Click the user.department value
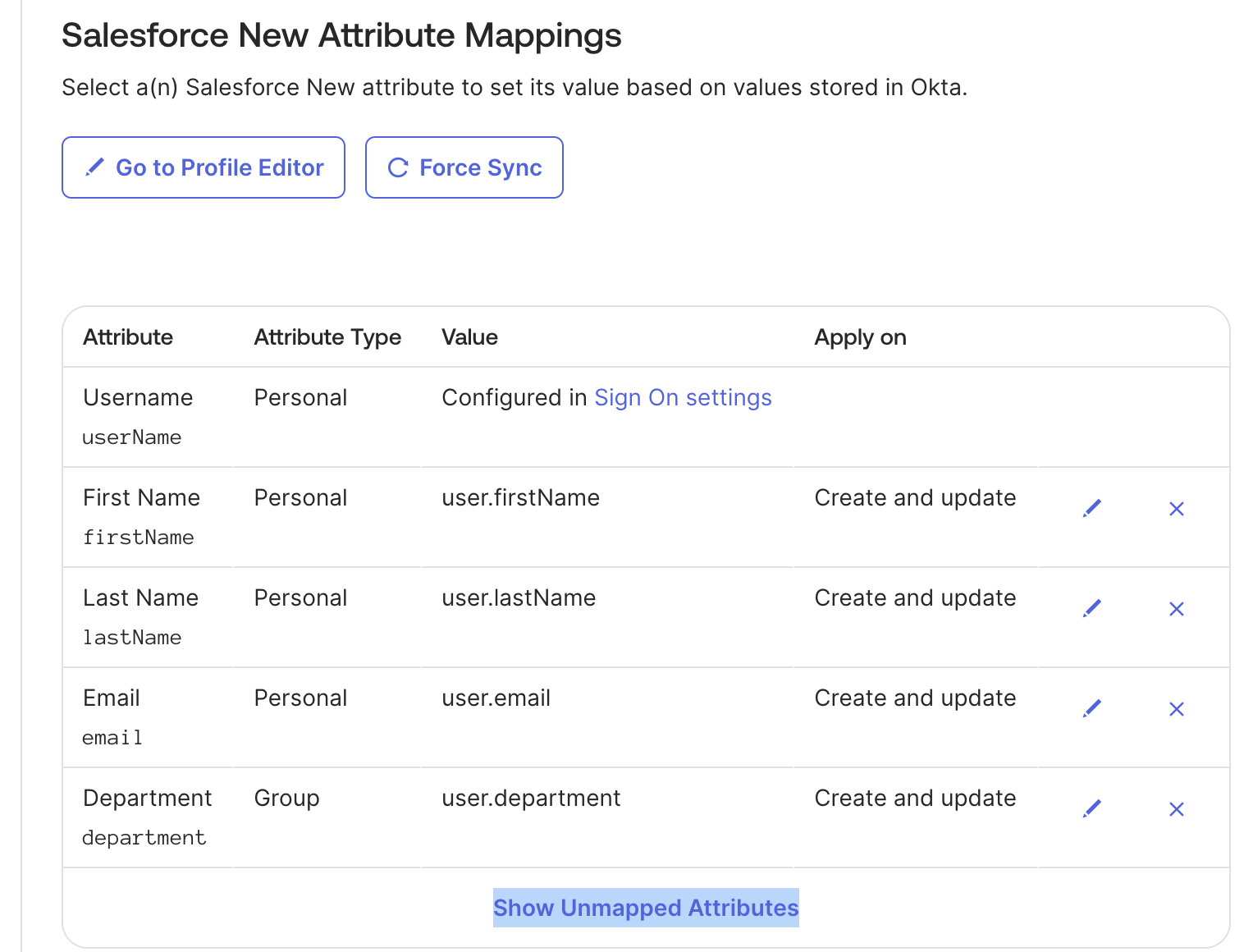The width and height of the screenshot is (1244, 952). pos(531,799)
